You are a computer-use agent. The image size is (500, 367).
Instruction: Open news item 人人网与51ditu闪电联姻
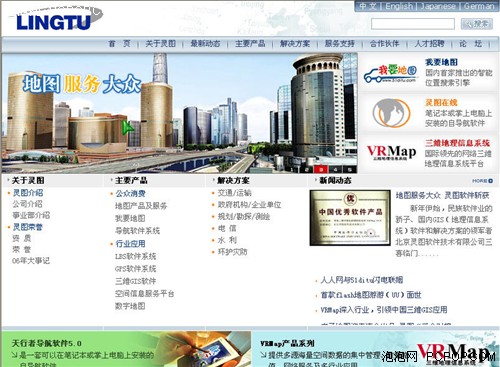pos(362,280)
